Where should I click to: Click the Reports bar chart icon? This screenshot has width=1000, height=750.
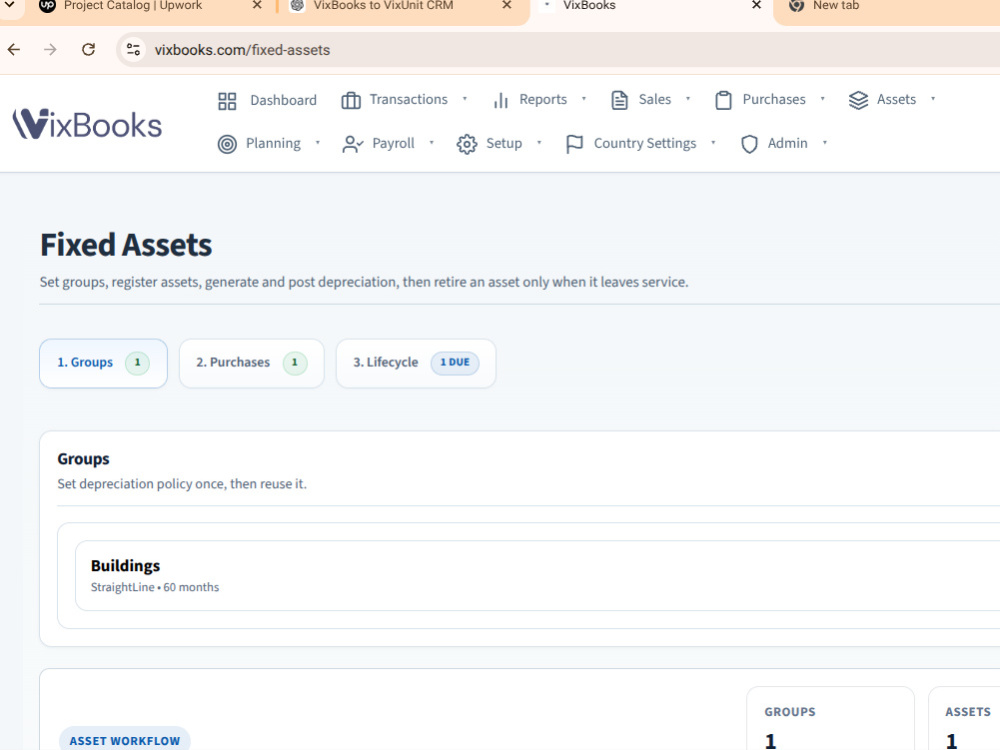501,100
